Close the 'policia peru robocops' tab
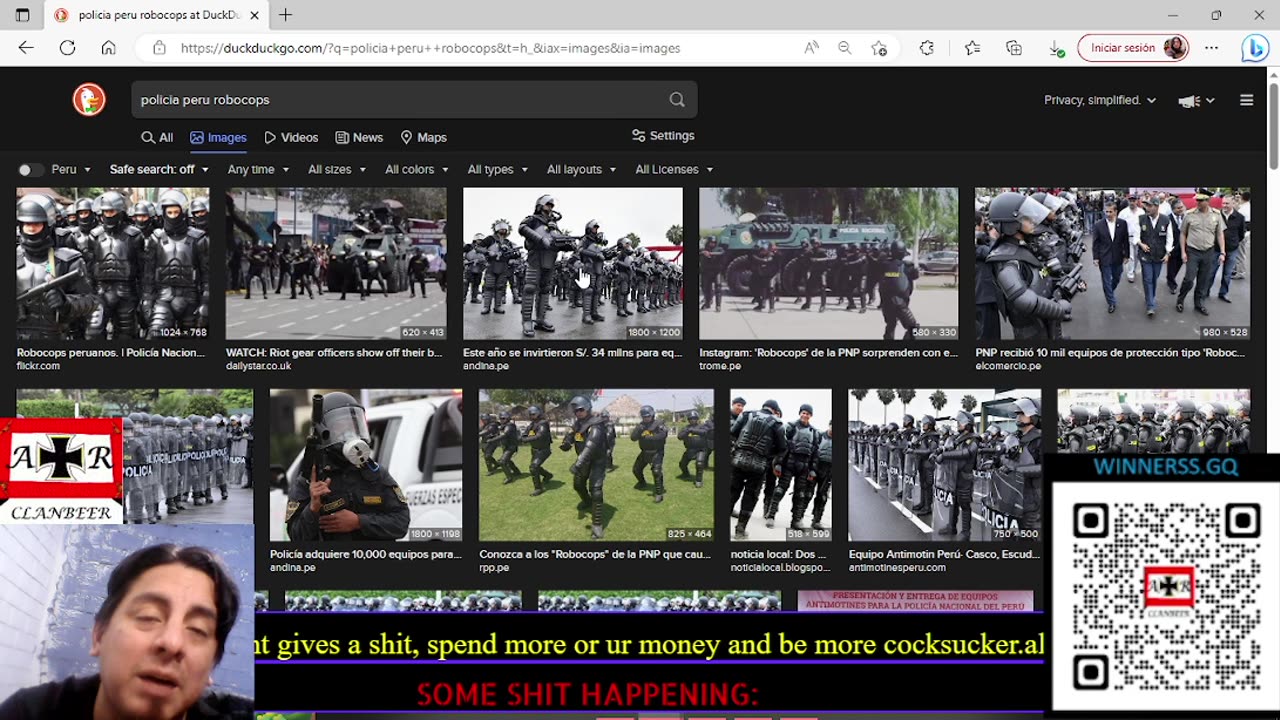1280x720 pixels. pyautogui.click(x=255, y=15)
